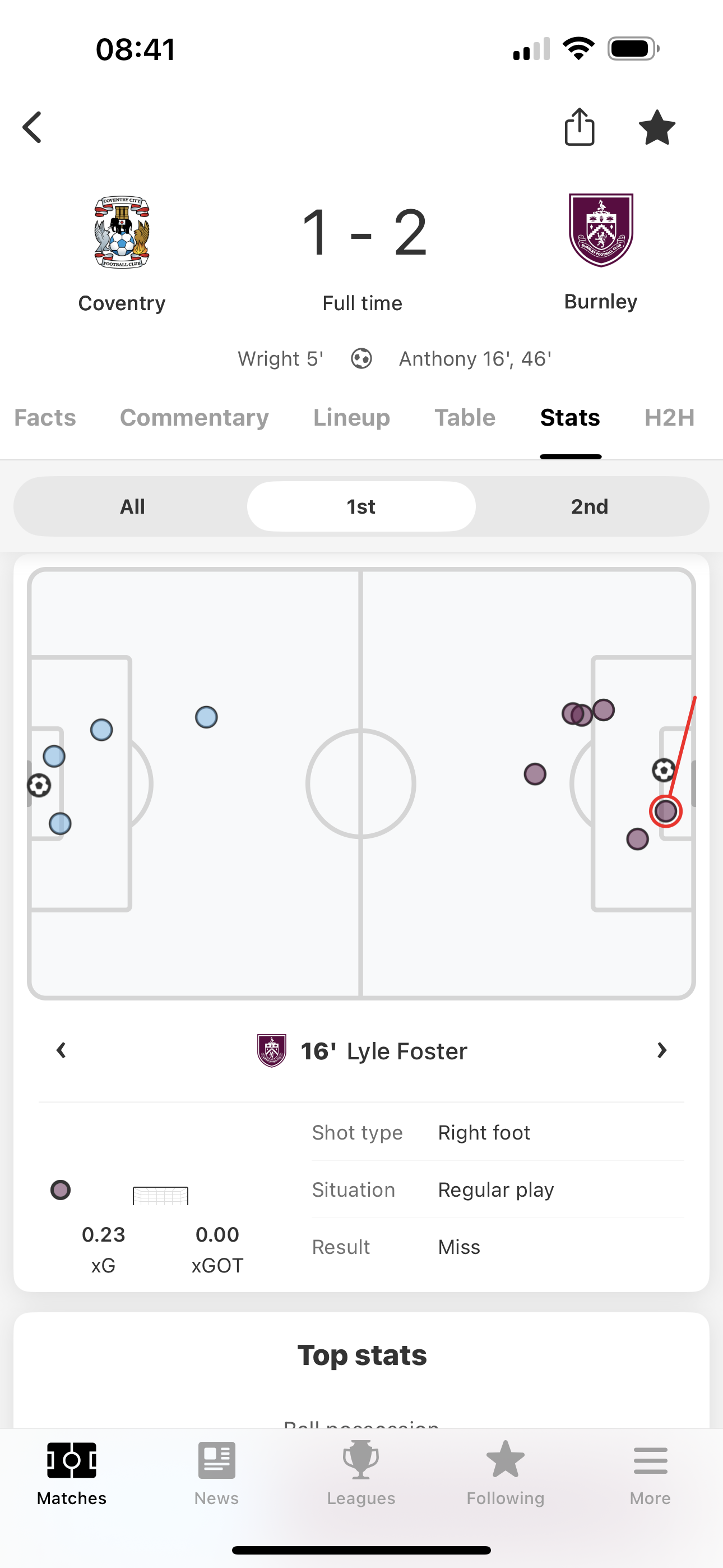Select the highlighted red-circled shot marker

pos(665,811)
